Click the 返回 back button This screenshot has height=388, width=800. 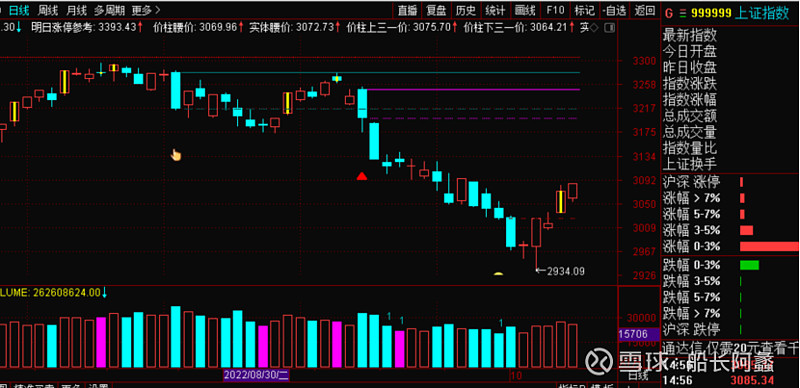pyautogui.click(x=645, y=10)
